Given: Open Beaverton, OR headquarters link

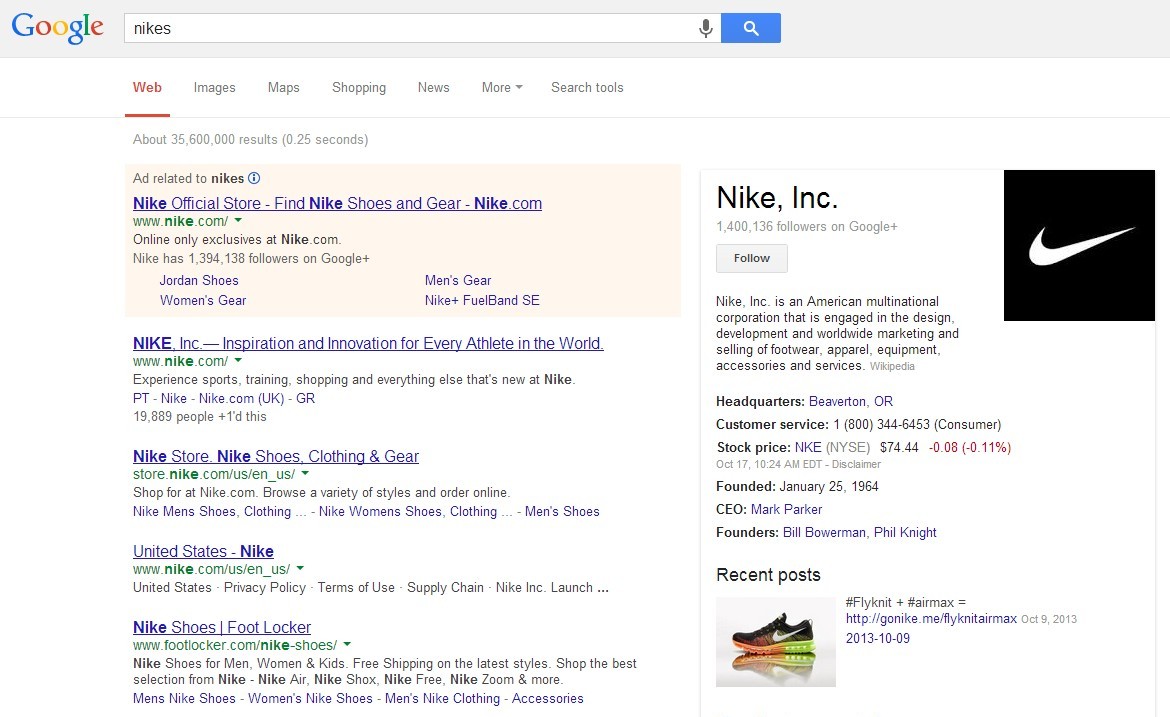Looking at the screenshot, I should [x=851, y=401].
